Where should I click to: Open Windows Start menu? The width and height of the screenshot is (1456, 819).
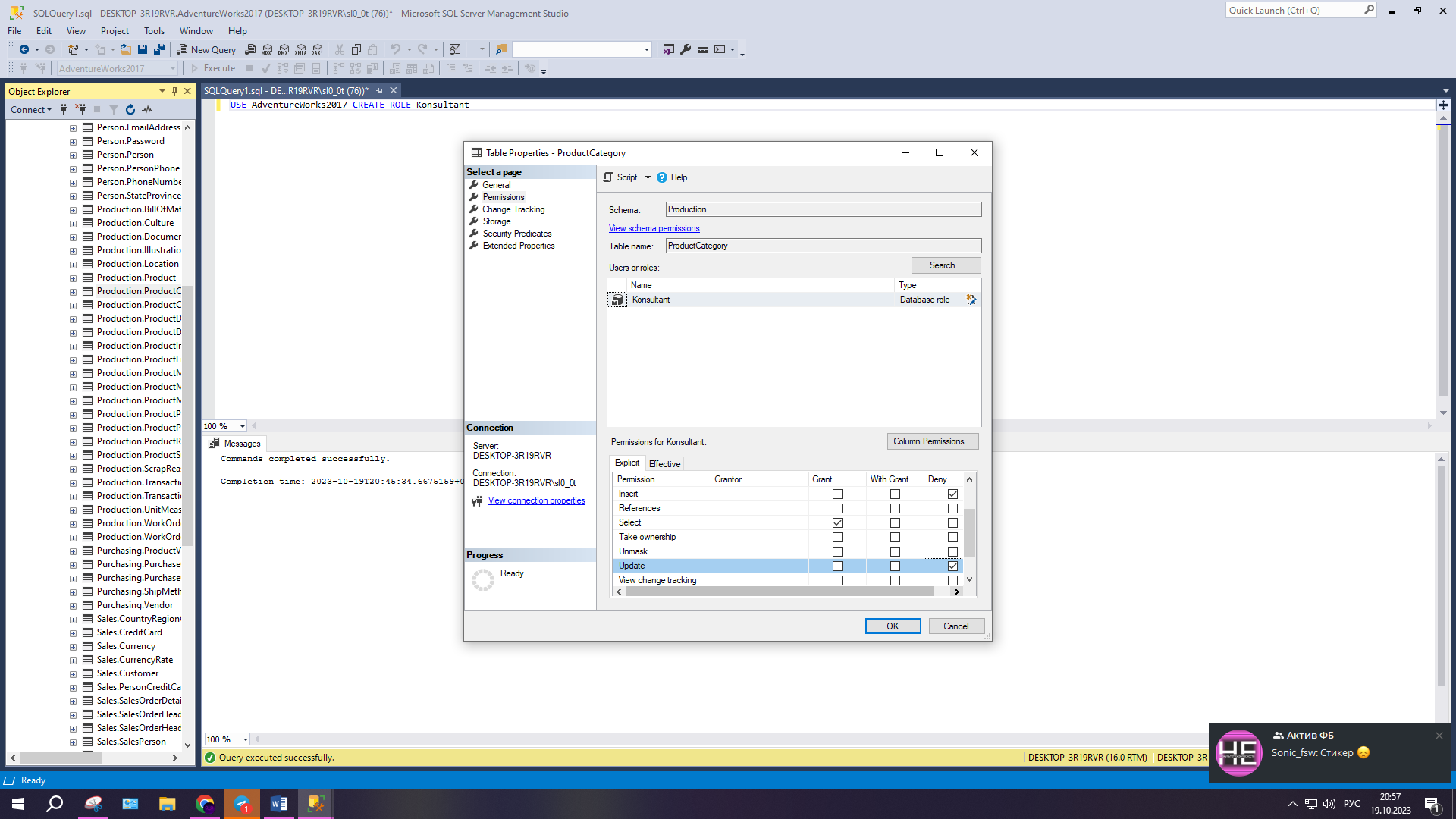click(18, 804)
